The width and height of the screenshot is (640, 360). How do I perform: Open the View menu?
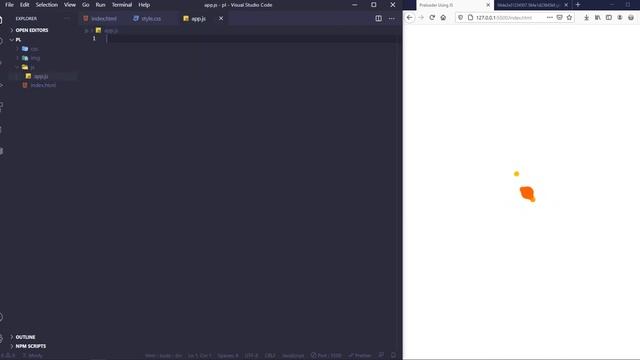(x=70, y=5)
